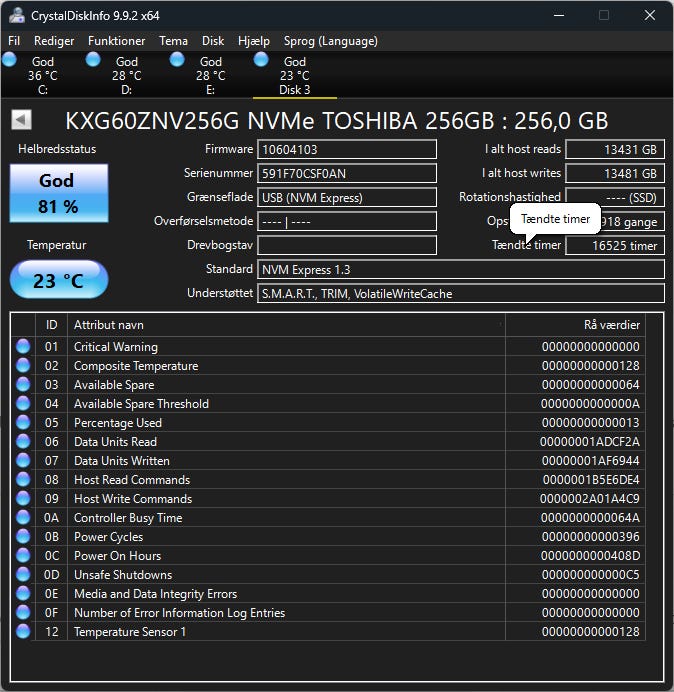Click the ID column header
This screenshot has height=692, width=674.
tap(51, 325)
